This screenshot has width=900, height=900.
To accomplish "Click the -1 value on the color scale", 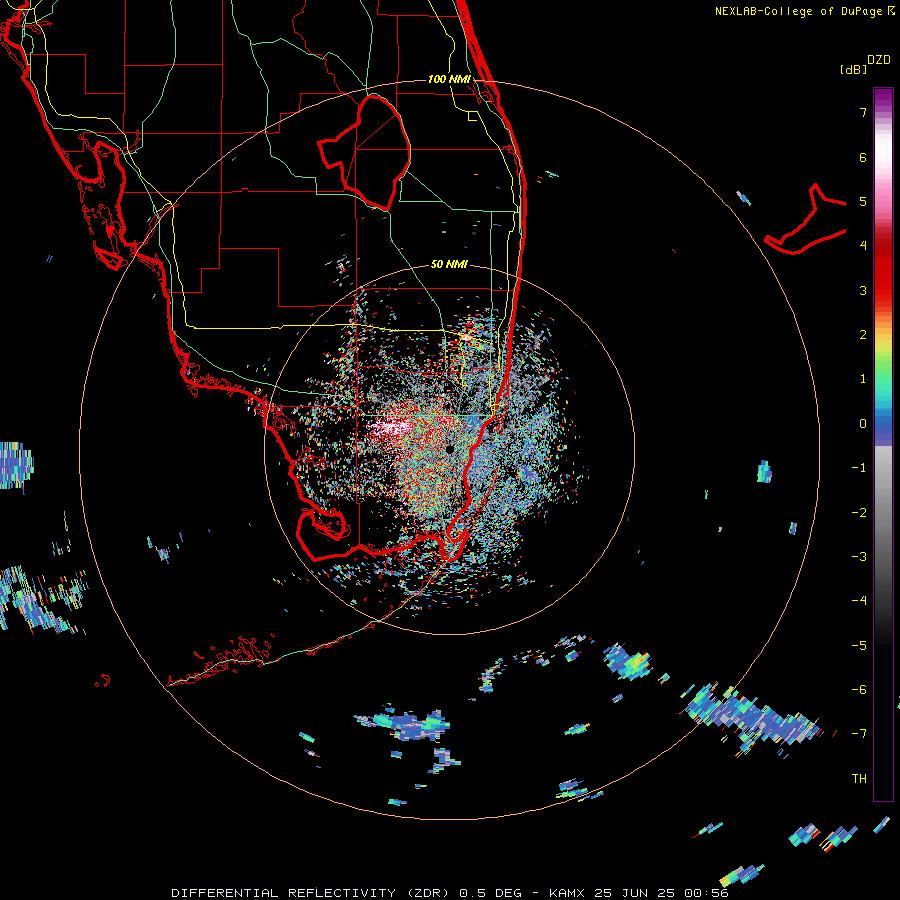I will pos(859,468).
